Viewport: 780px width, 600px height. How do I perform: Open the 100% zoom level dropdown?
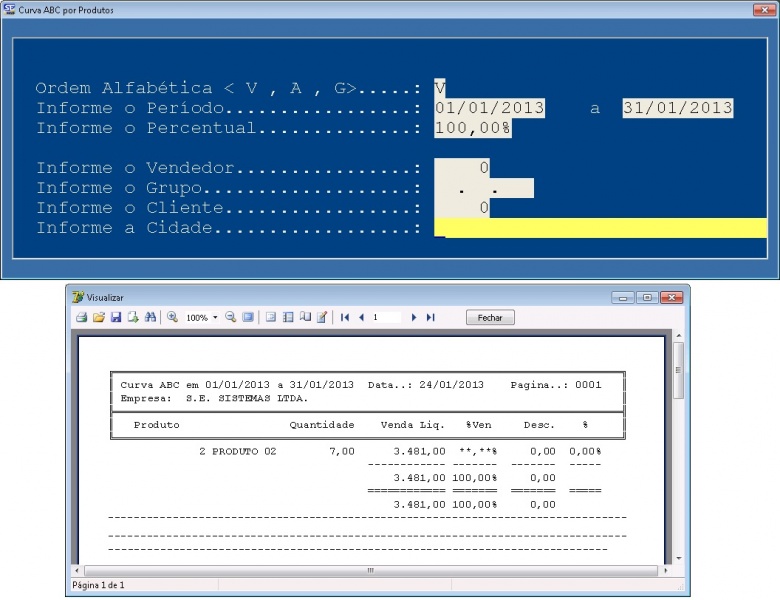(x=214, y=317)
